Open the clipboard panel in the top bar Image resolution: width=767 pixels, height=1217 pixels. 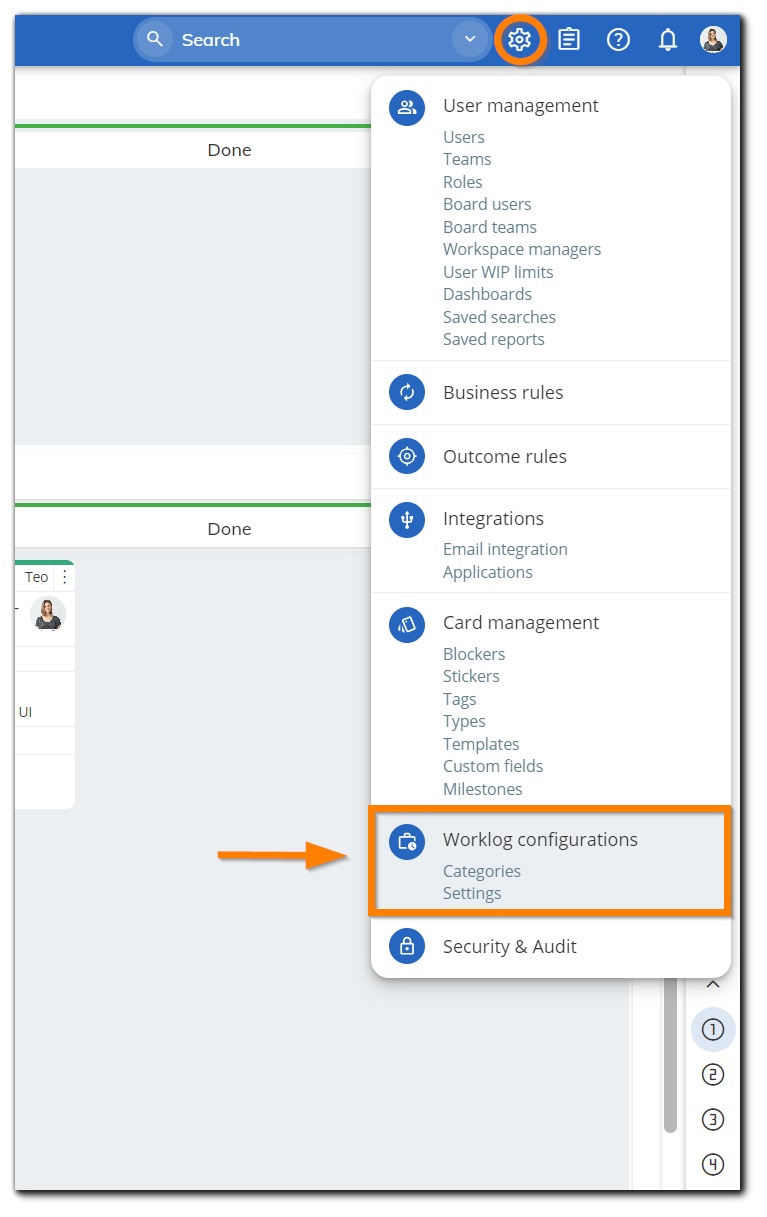(568, 39)
